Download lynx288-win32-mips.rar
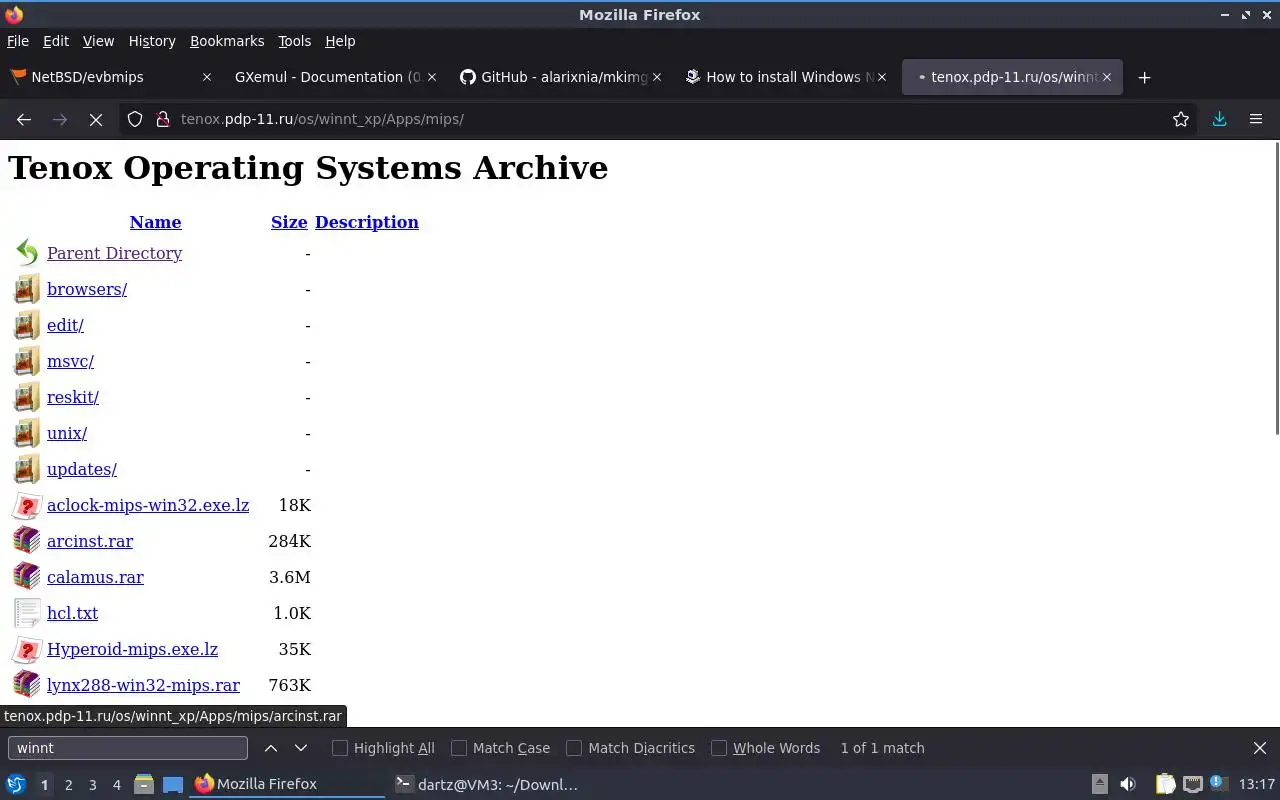Image resolution: width=1280 pixels, height=800 pixels. (143, 685)
